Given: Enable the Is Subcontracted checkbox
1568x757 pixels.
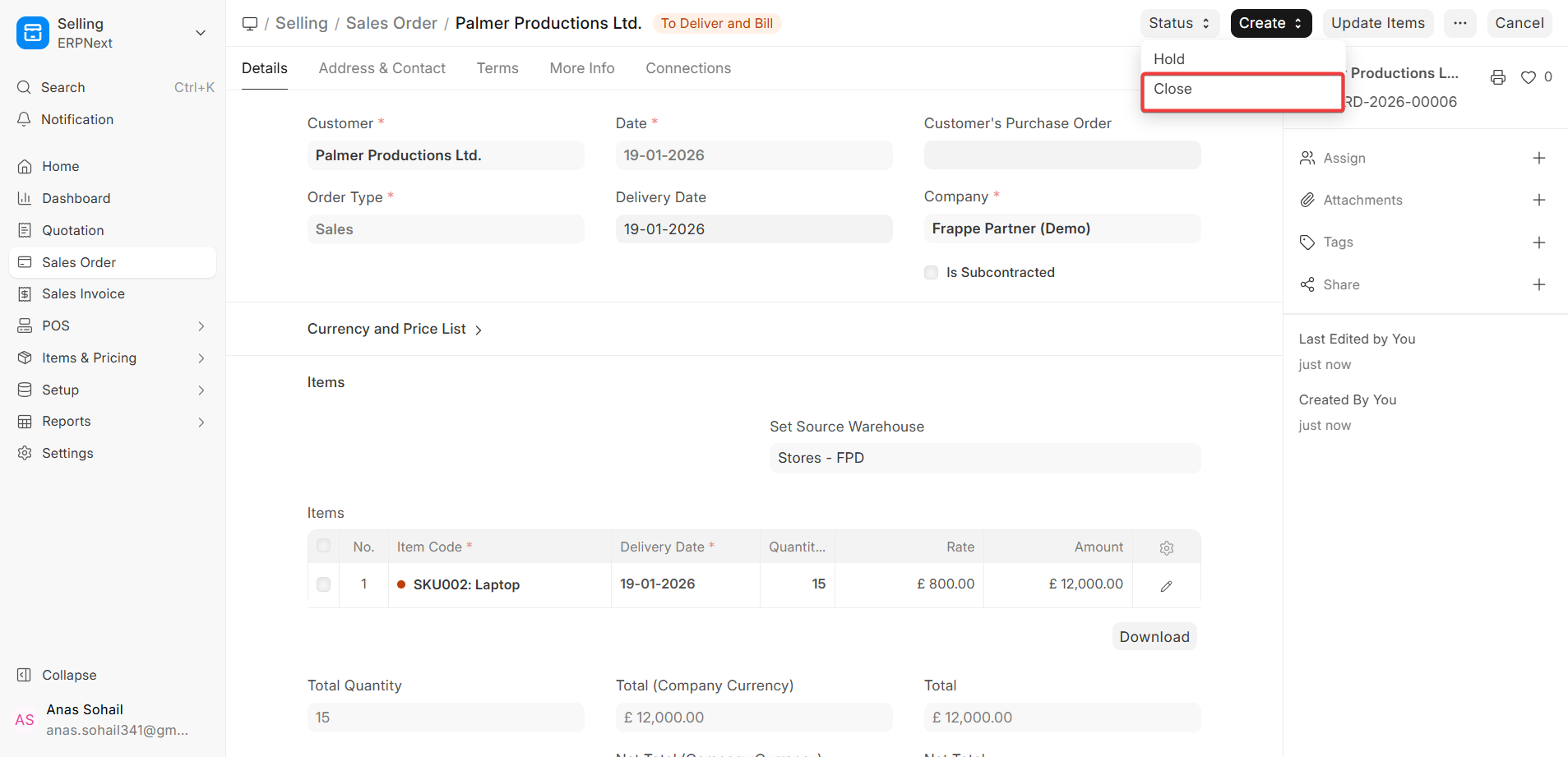Looking at the screenshot, I should (930, 272).
